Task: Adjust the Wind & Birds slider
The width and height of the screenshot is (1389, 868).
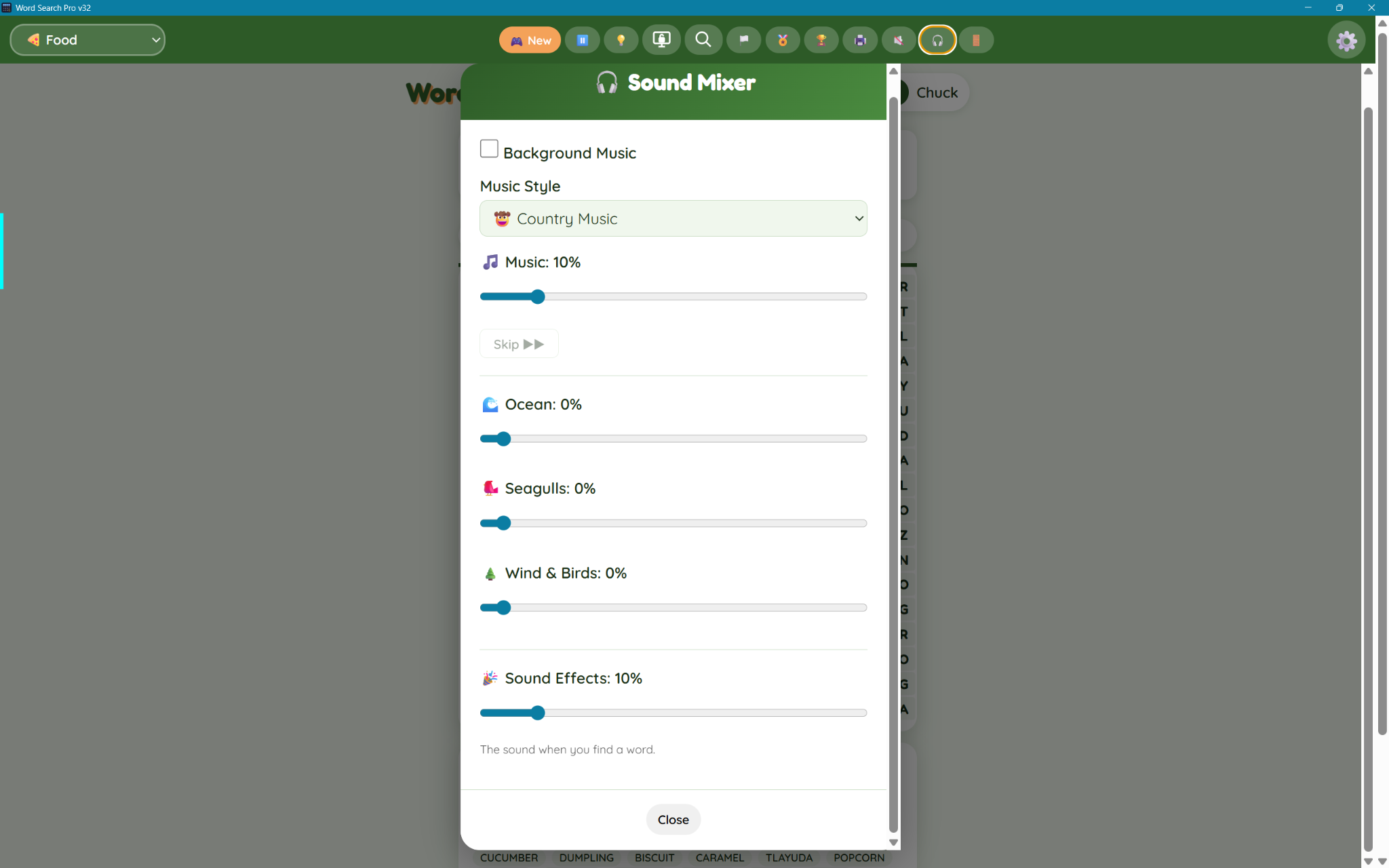Action: coord(673,608)
